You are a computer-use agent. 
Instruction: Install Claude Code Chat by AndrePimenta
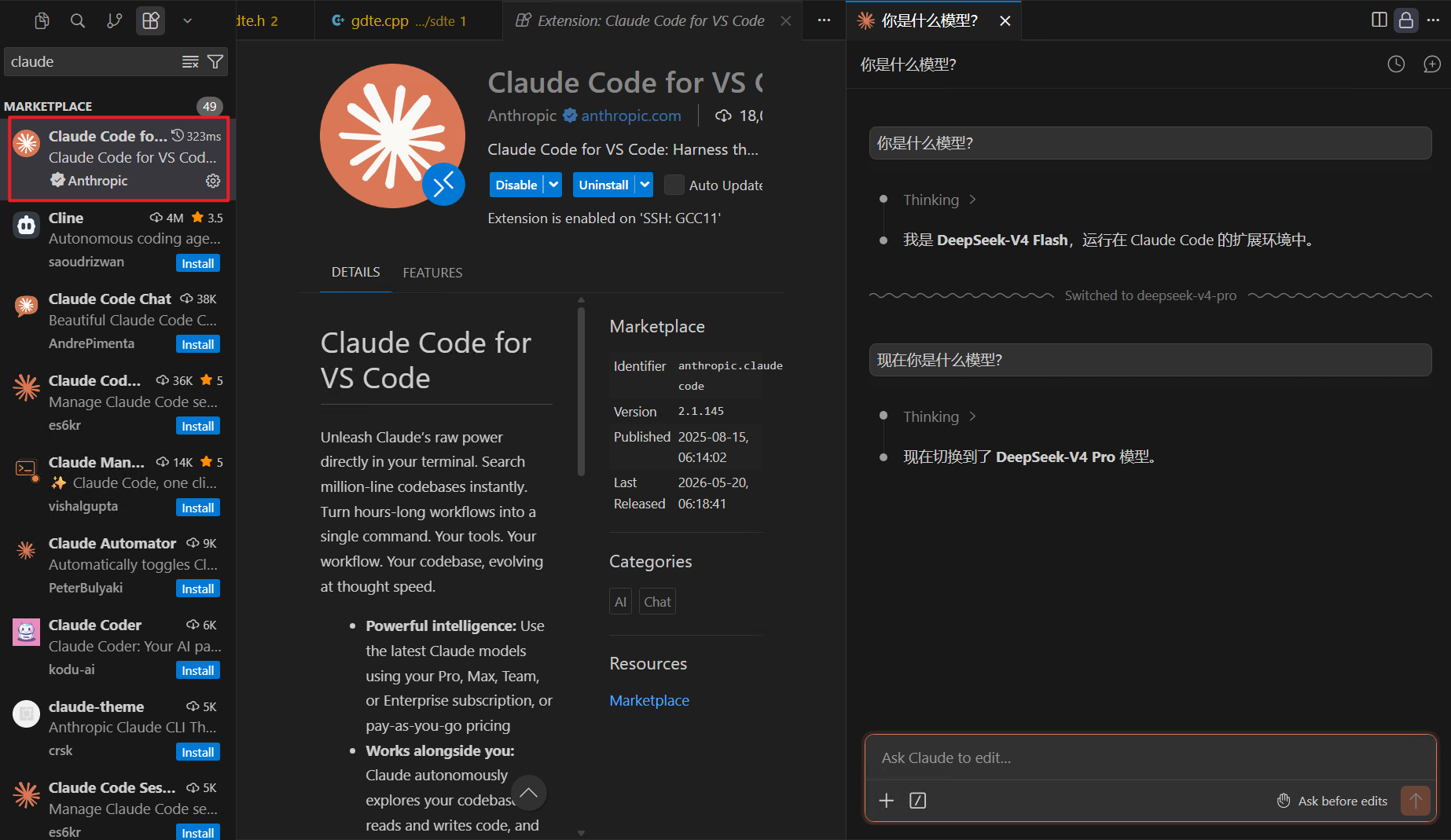[x=198, y=344]
